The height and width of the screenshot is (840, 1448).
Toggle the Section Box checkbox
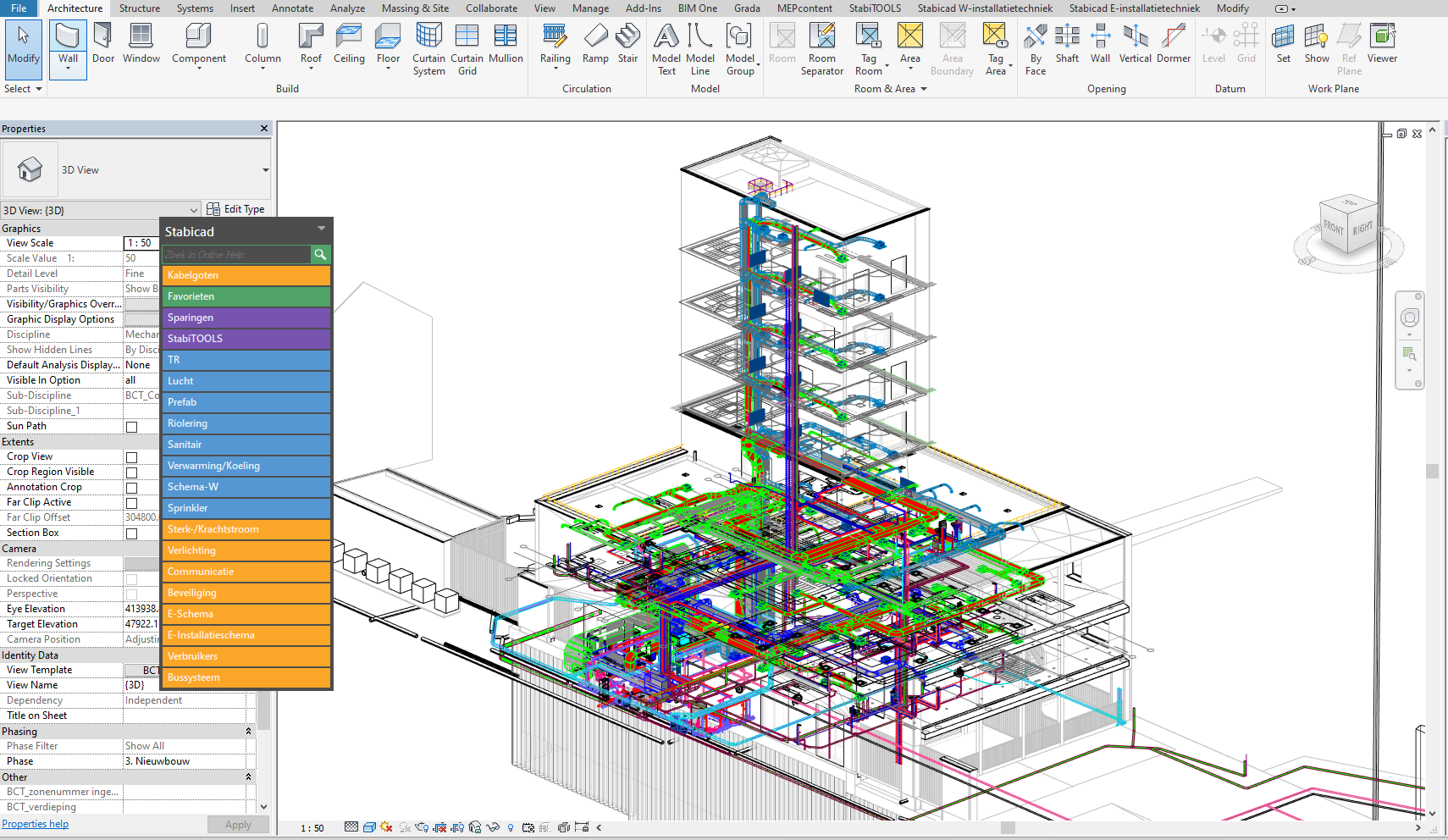131,533
